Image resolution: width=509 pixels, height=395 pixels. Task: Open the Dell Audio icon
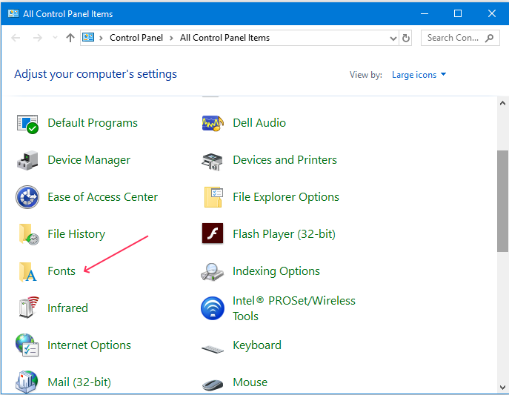click(213, 123)
